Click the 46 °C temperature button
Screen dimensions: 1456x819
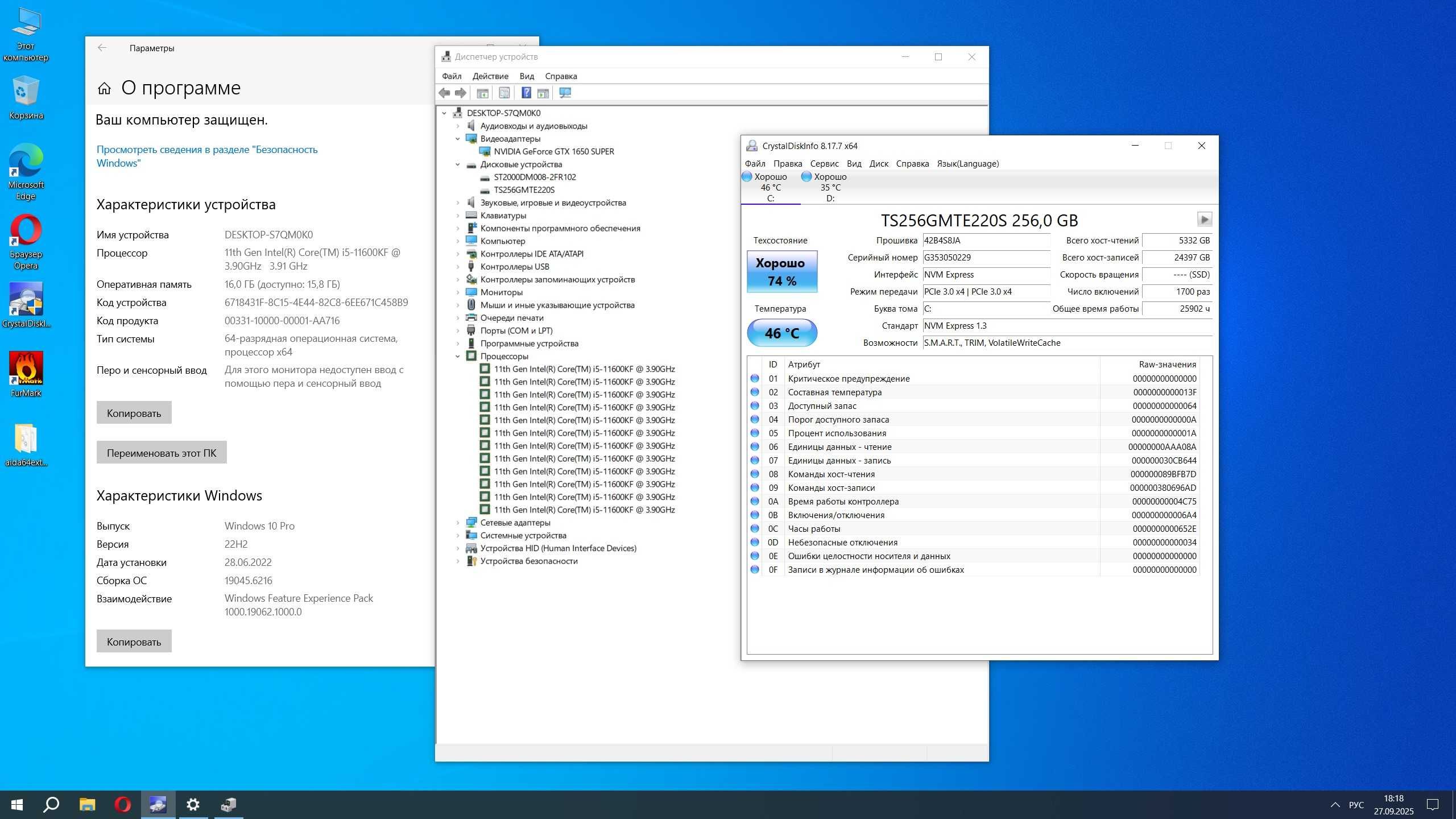coord(782,333)
